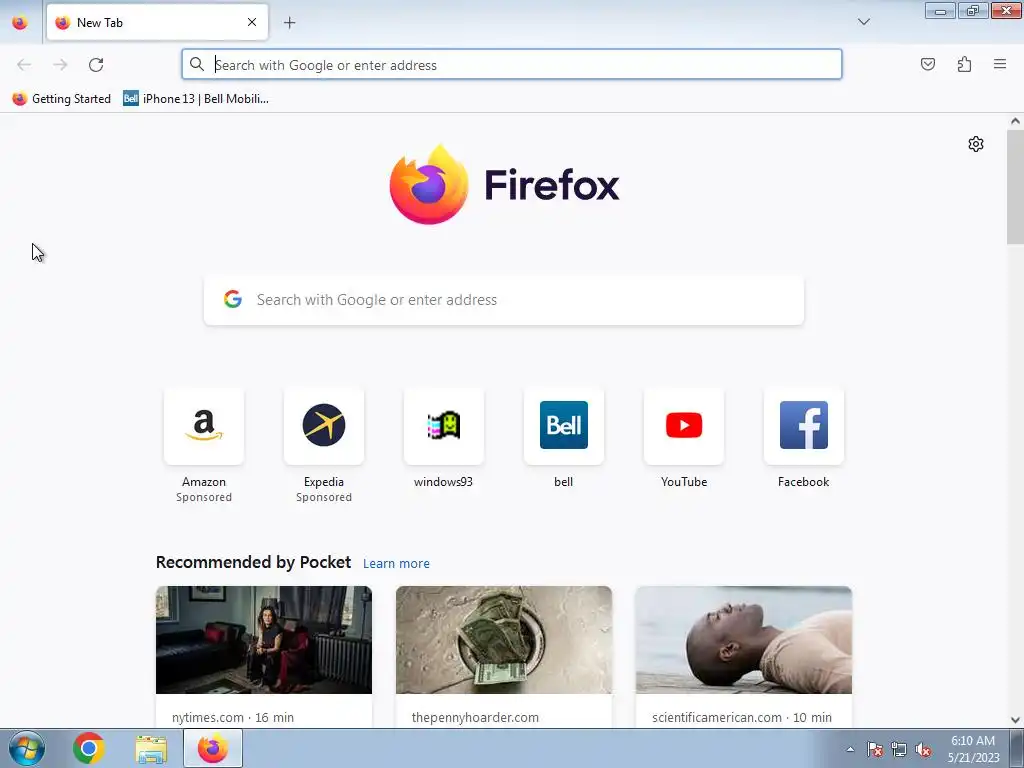Click the scientificamerican.com · 10 min text
Screen dimensions: 1024x768
coord(742,717)
